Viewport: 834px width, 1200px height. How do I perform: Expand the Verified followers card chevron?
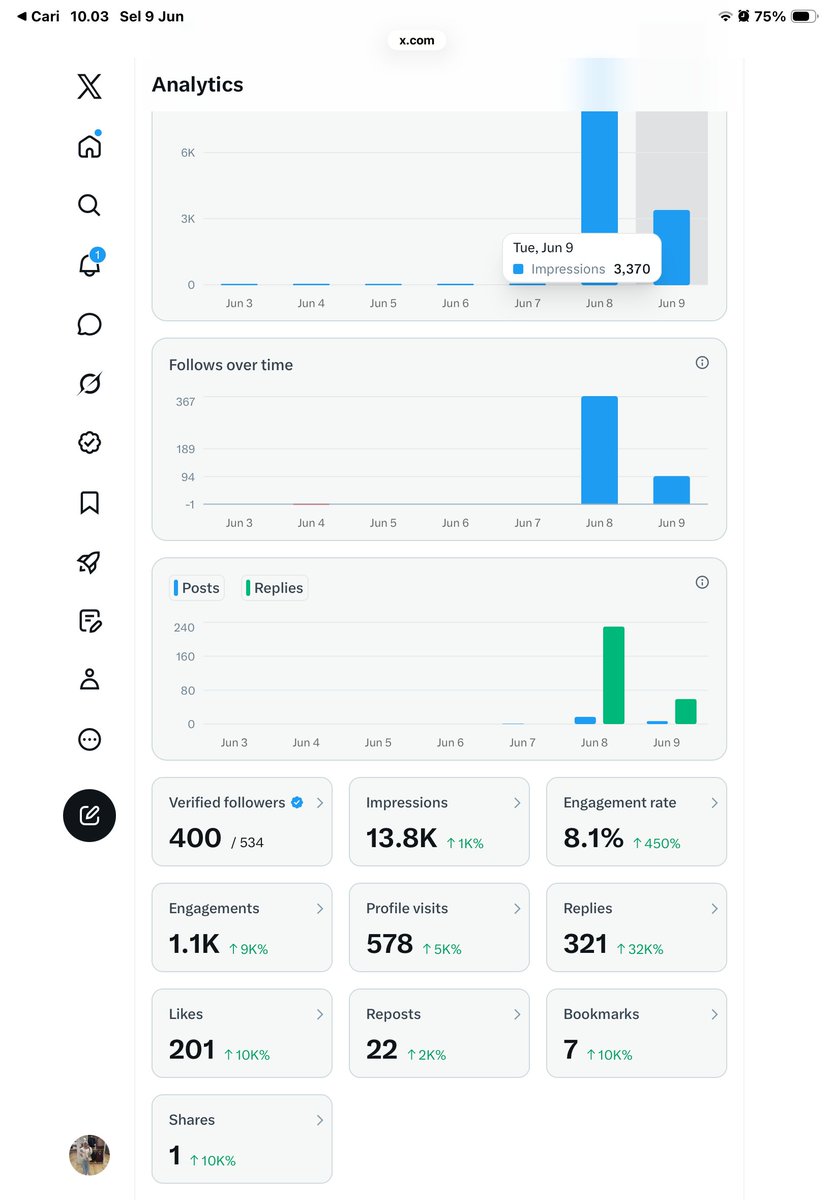coord(320,803)
